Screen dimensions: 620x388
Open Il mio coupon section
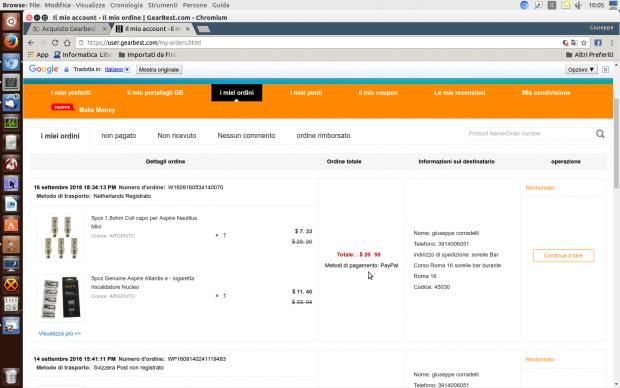point(378,93)
